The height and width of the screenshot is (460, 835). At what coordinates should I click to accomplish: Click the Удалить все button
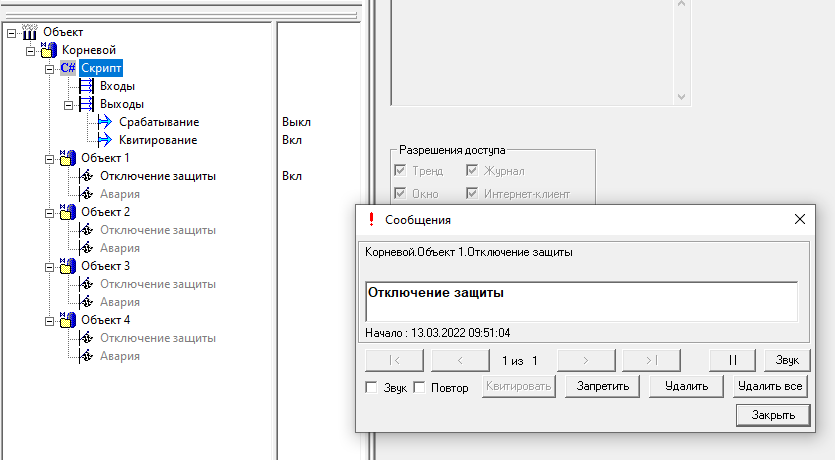coord(770,387)
